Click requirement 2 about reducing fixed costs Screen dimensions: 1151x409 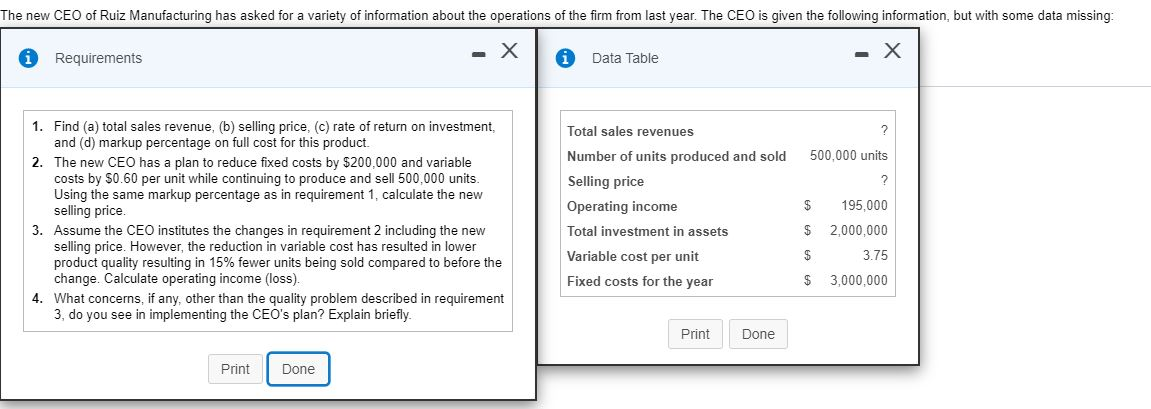[x=267, y=186]
